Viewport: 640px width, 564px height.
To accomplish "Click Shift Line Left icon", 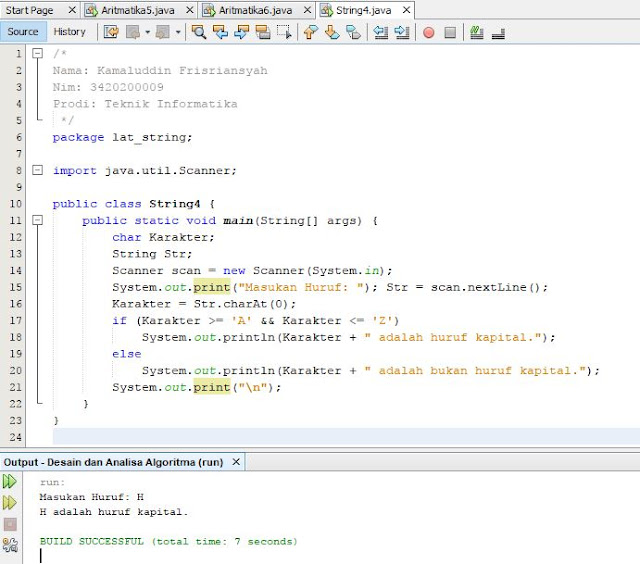I will (x=380, y=32).
